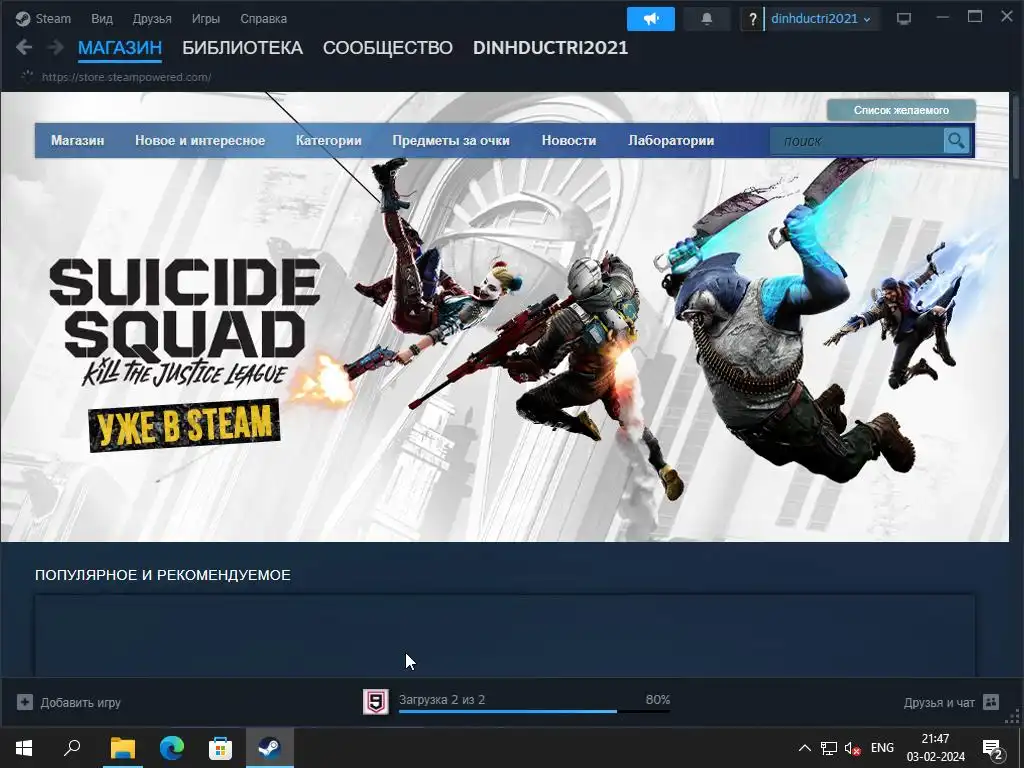Click the Добавить игру label
This screenshot has height=768, width=1024.
click(x=80, y=703)
